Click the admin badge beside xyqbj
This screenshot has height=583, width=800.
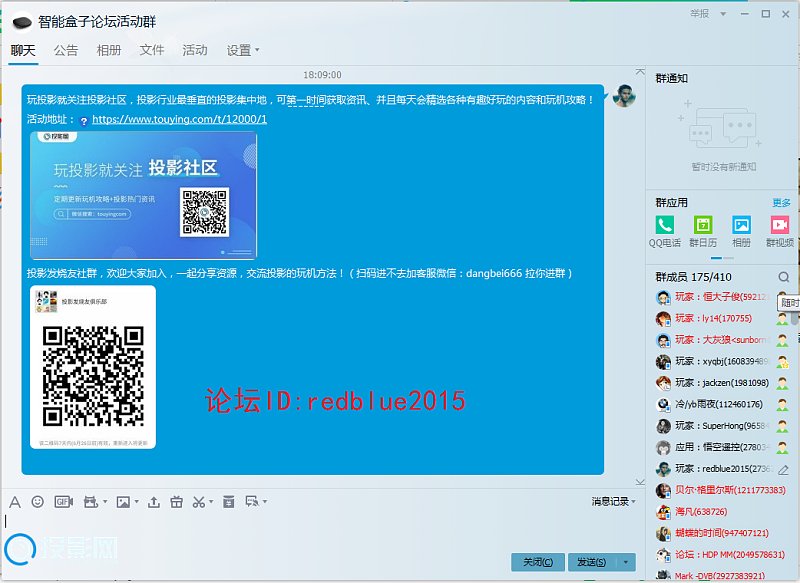pos(783,362)
